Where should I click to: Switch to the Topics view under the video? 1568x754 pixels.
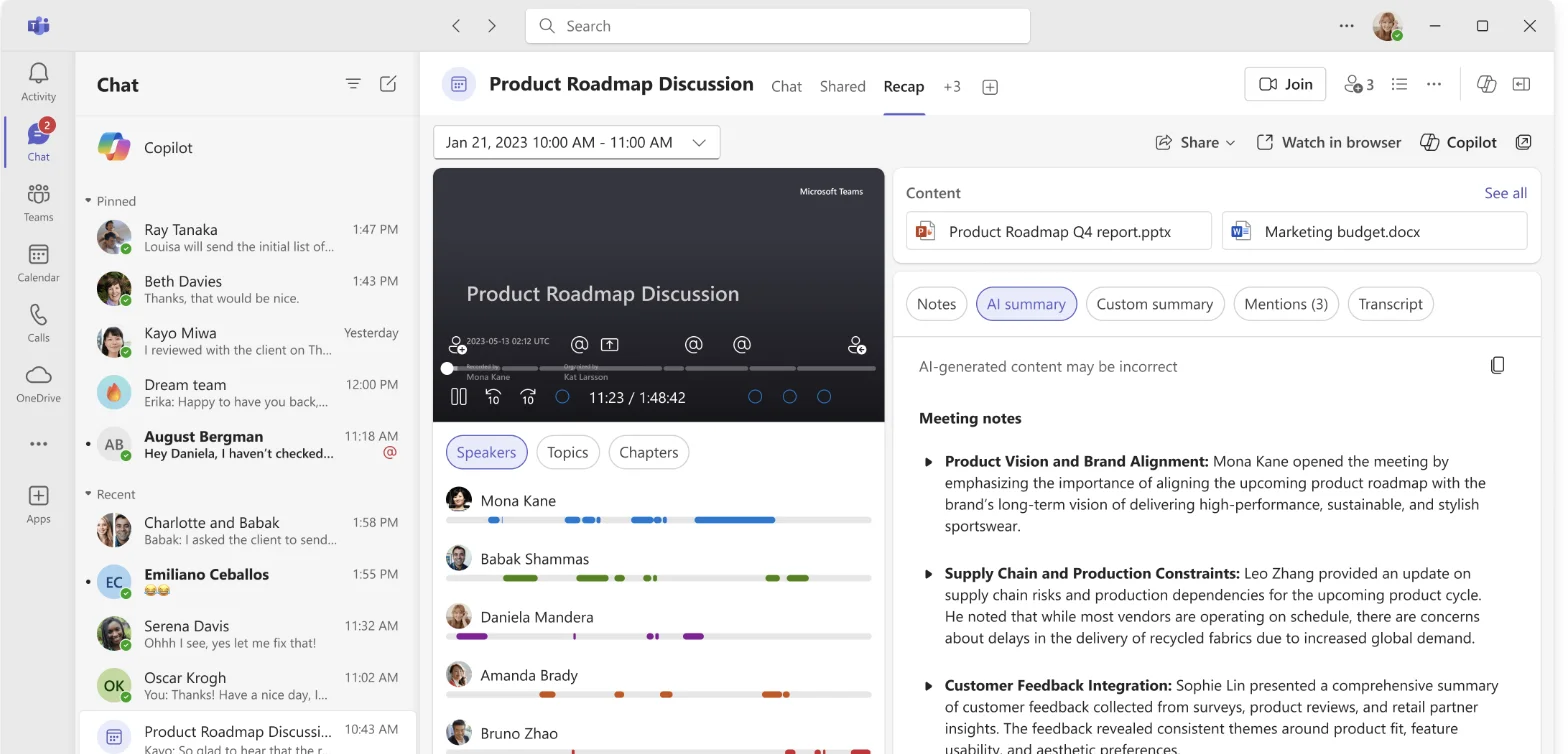coord(568,452)
